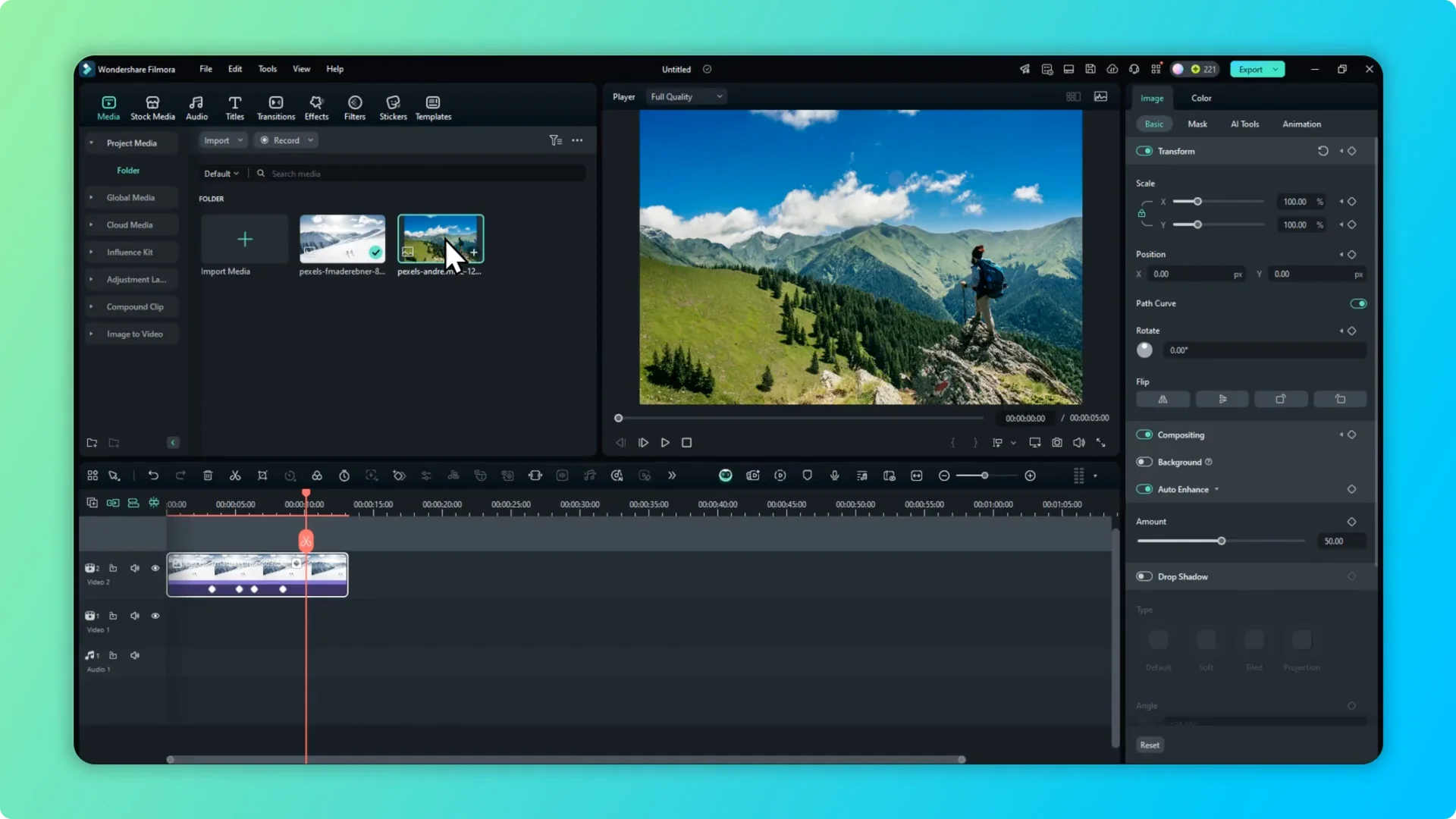Image resolution: width=1456 pixels, height=819 pixels.
Task: Click the voiceover microphone icon
Action: click(x=835, y=475)
